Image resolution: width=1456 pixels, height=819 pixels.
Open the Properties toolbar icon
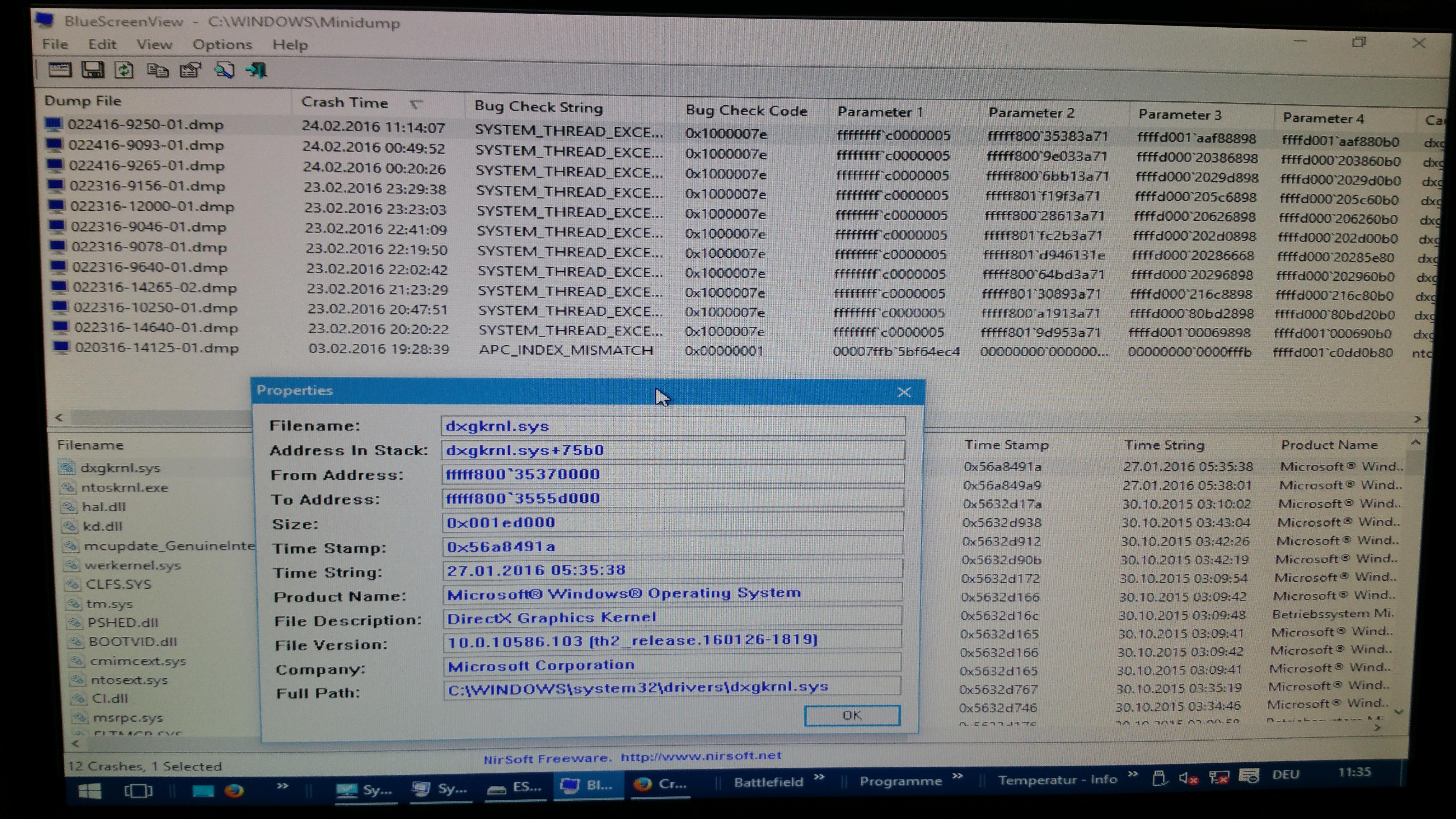[x=190, y=71]
